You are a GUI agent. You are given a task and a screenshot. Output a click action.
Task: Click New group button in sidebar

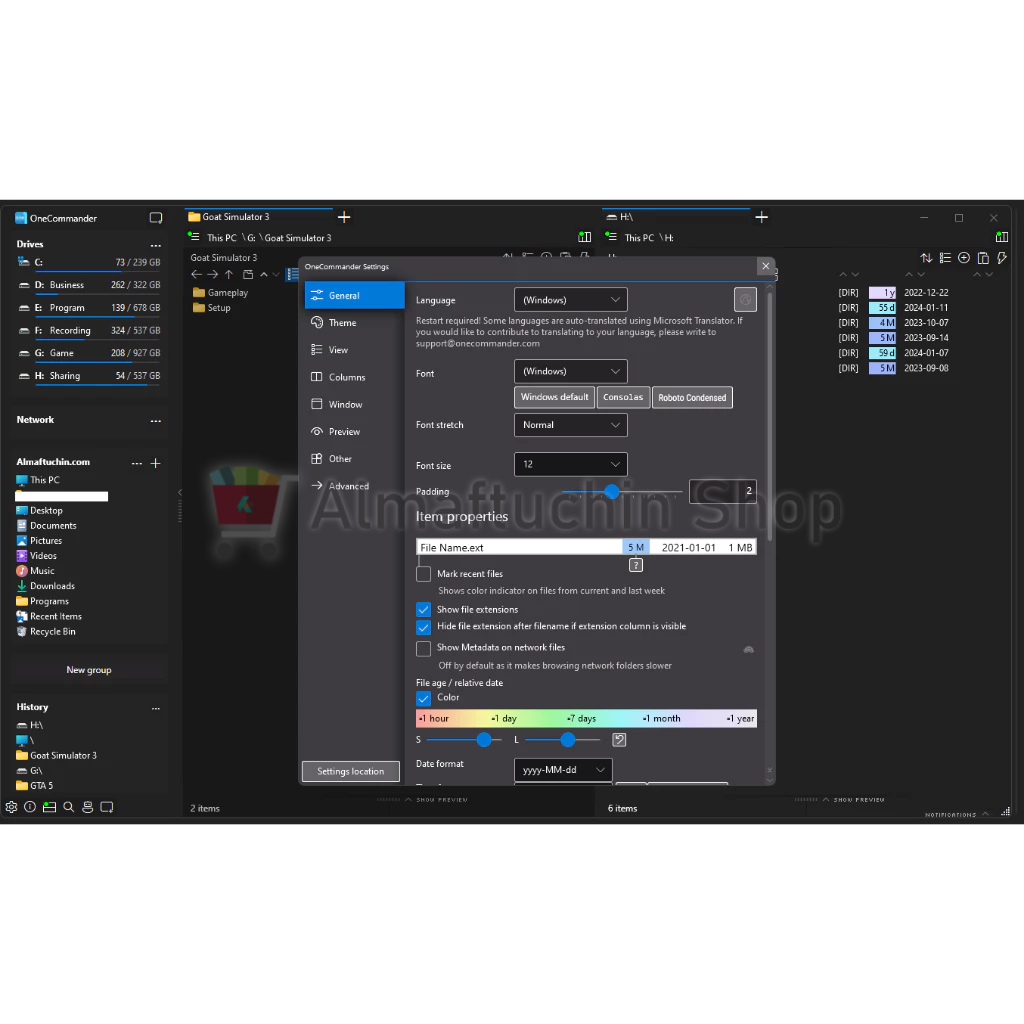tap(89, 669)
